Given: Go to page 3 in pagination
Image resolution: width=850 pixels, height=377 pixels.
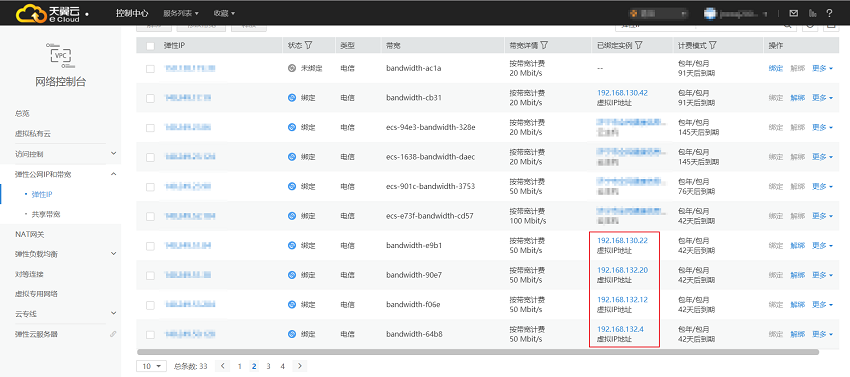Looking at the screenshot, I should click(268, 366).
